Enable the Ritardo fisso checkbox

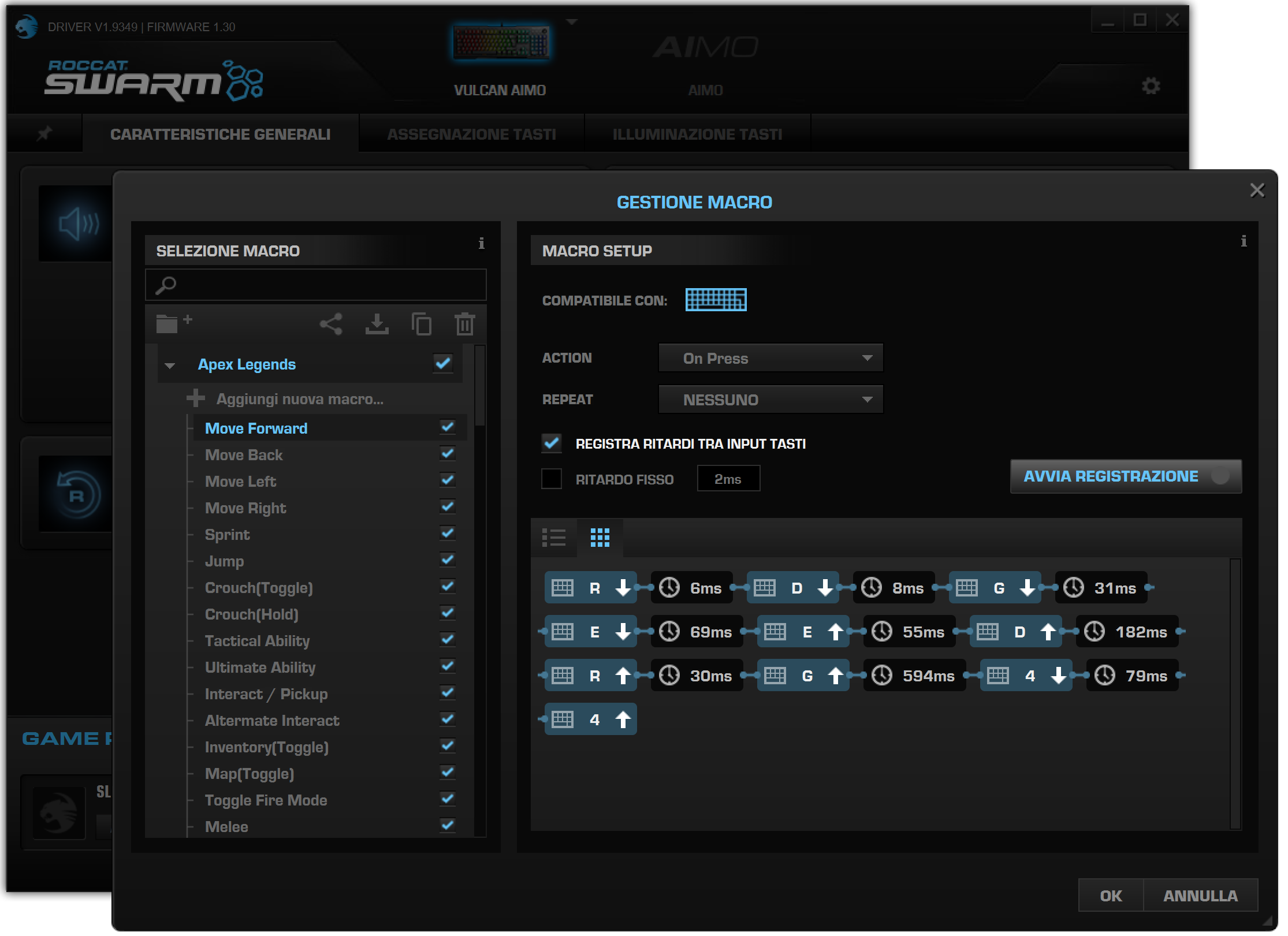coord(552,479)
